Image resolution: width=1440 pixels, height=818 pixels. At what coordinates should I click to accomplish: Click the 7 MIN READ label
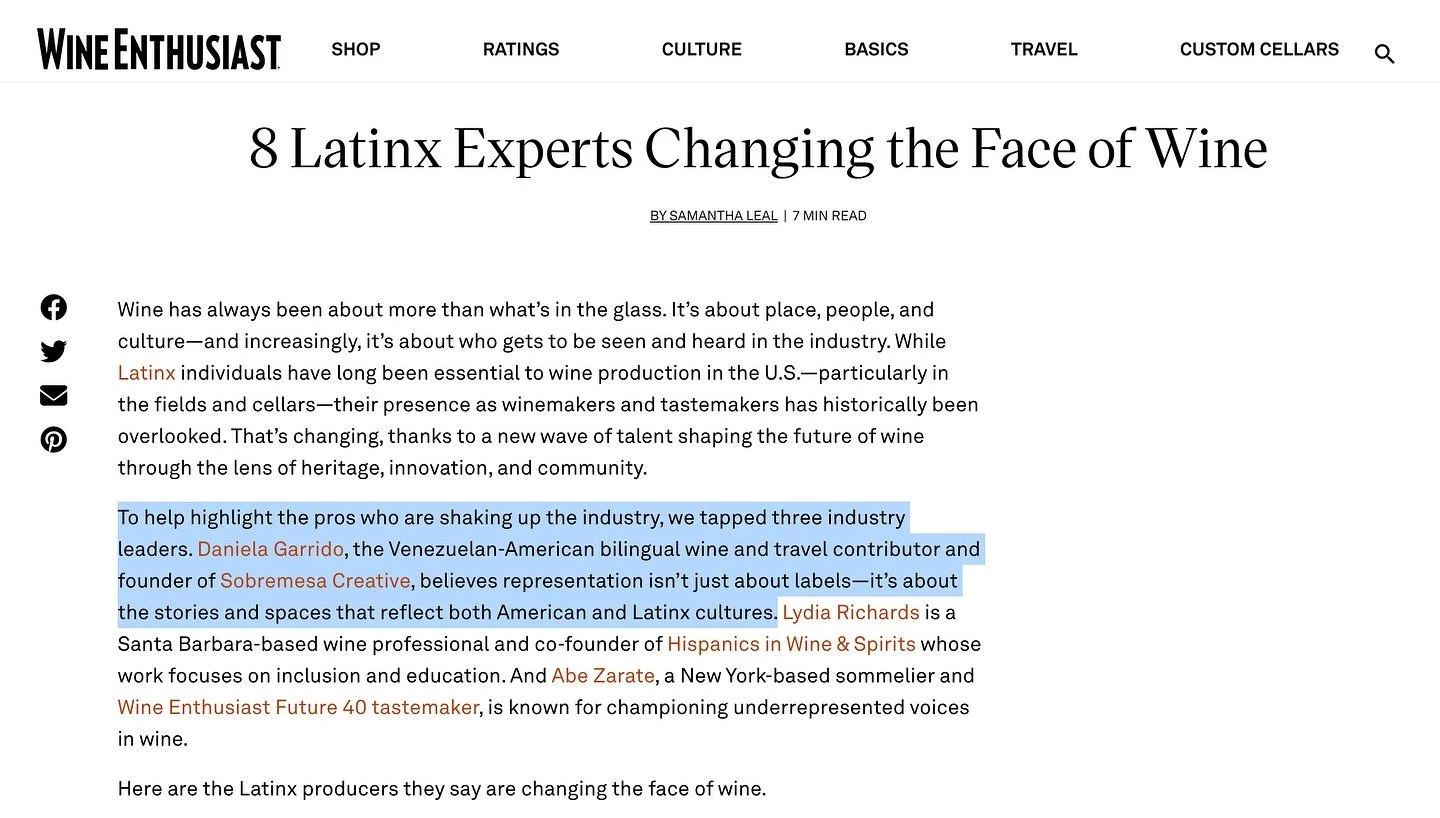click(x=830, y=215)
